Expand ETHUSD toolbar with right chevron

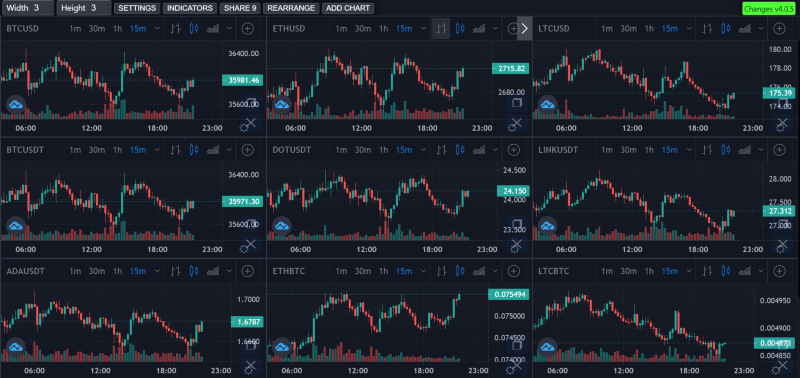click(x=524, y=29)
